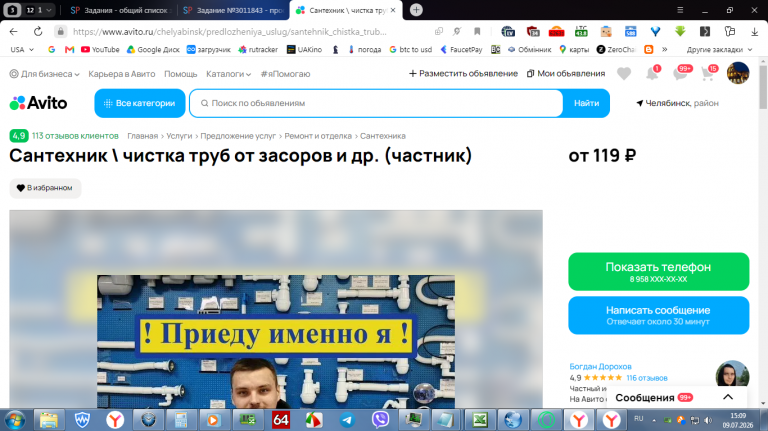Open Avito messages speech bubble icon
Screen dimensions: 768x431
pos(680,73)
